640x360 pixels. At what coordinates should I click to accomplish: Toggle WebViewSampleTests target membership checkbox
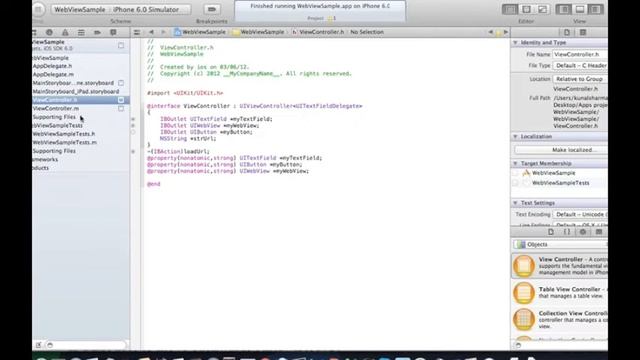pyautogui.click(x=515, y=183)
